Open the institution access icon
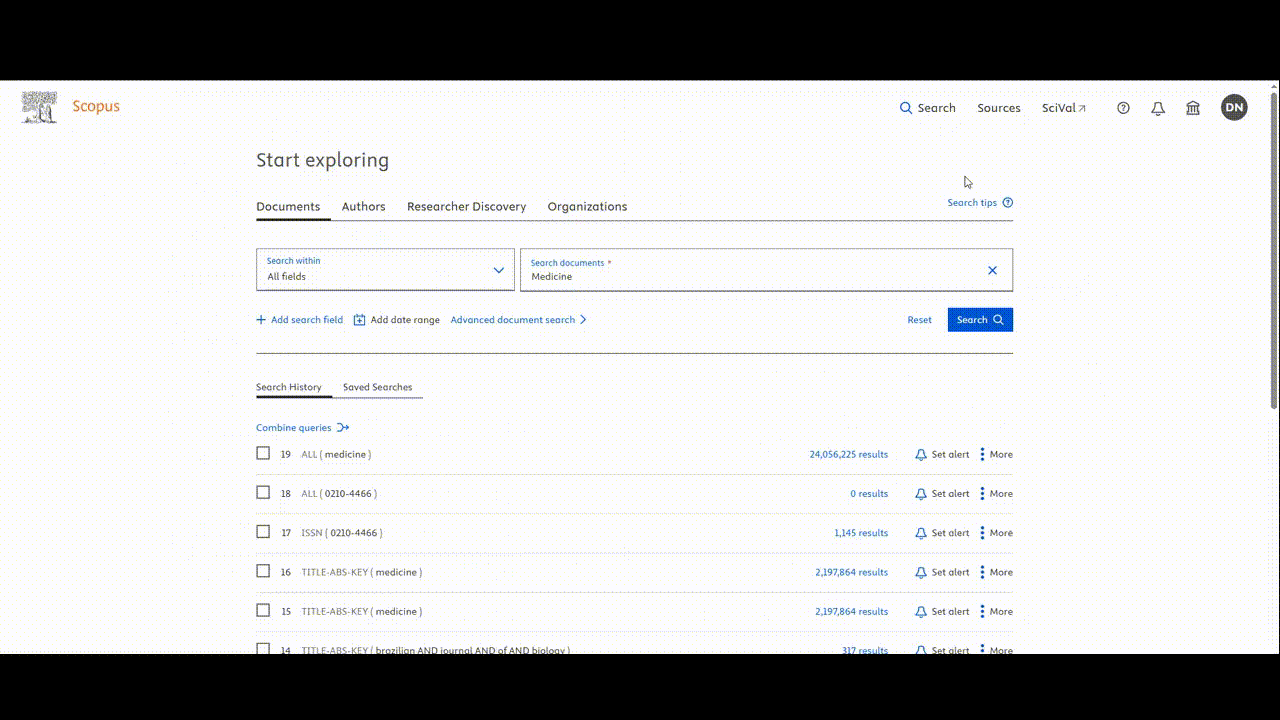 (1193, 107)
